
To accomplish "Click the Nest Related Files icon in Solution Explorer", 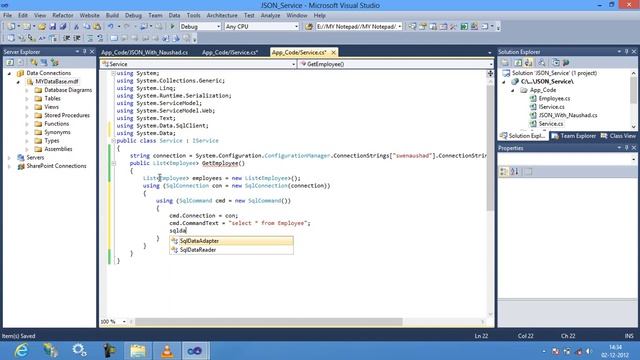I will coord(529,62).
